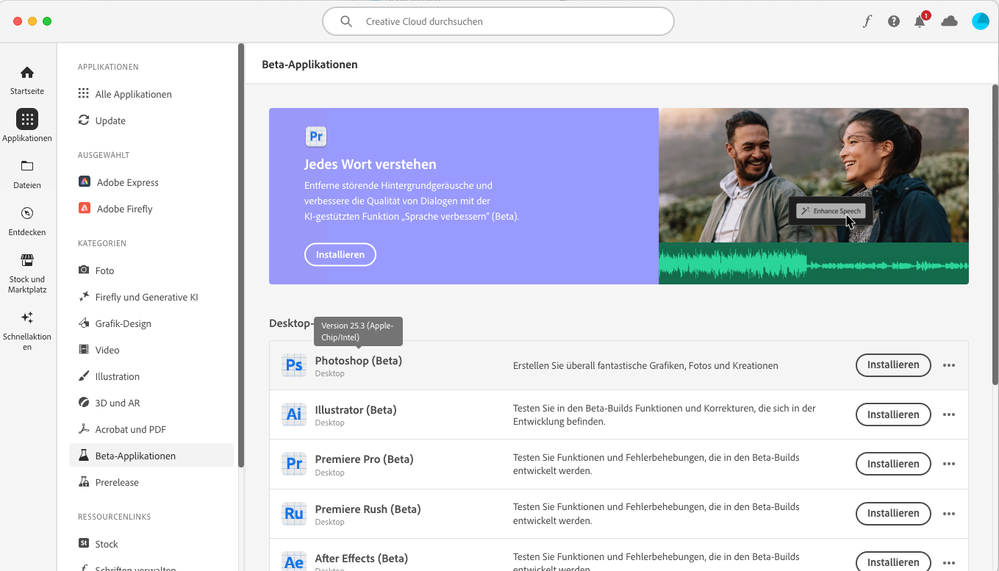Image resolution: width=999 pixels, height=571 pixels.
Task: Open the Schnellaktionen sparkle icon
Action: pyautogui.click(x=27, y=317)
